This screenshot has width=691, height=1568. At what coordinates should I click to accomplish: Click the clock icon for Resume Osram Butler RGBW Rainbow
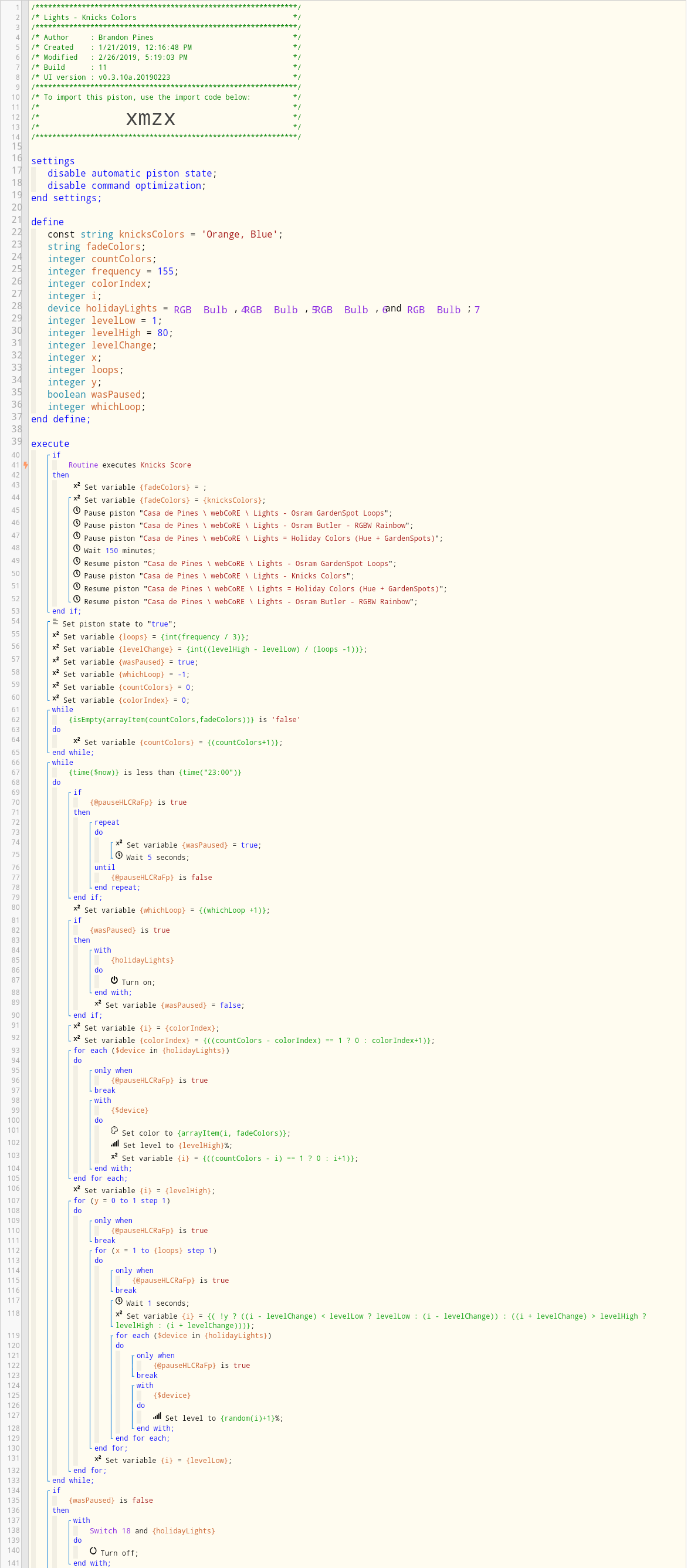point(77,601)
